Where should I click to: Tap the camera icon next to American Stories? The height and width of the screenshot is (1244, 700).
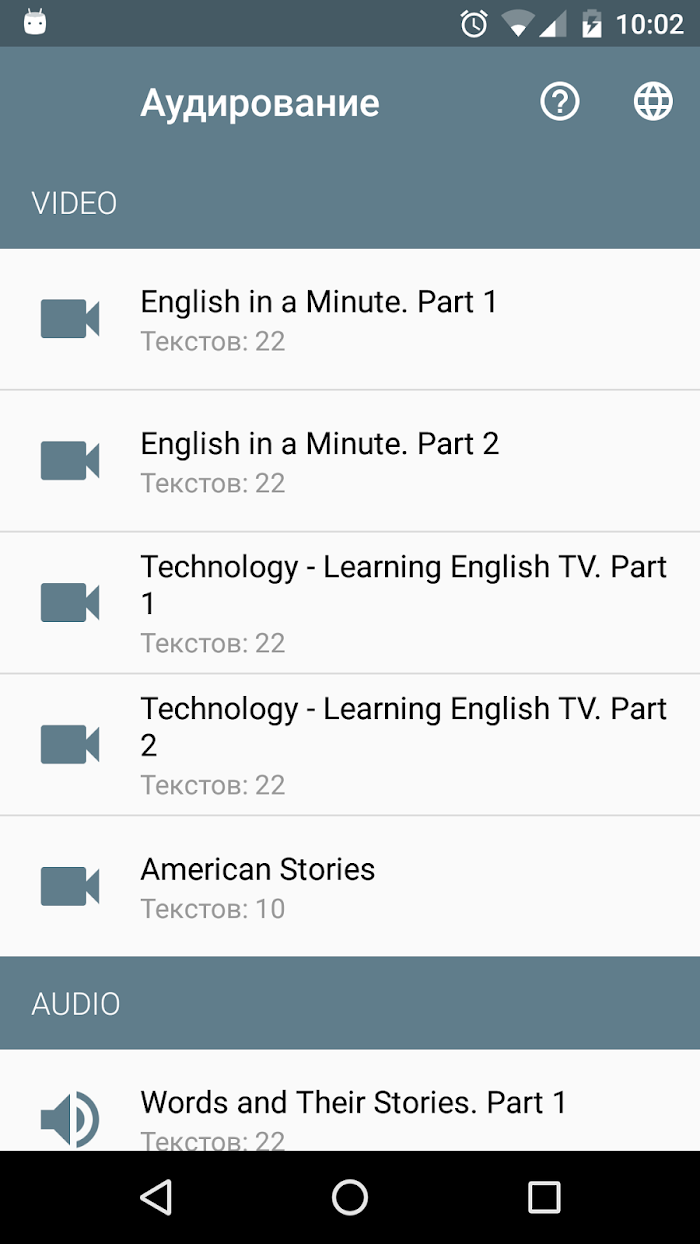(70, 886)
